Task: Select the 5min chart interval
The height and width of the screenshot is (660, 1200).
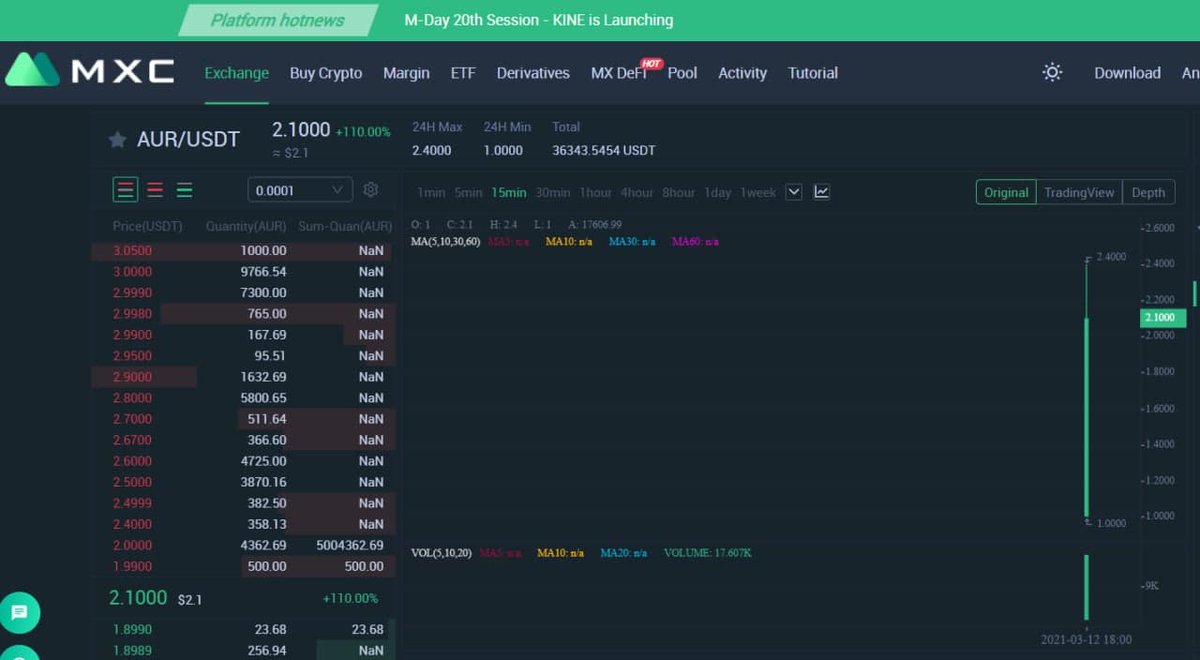Action: point(468,193)
